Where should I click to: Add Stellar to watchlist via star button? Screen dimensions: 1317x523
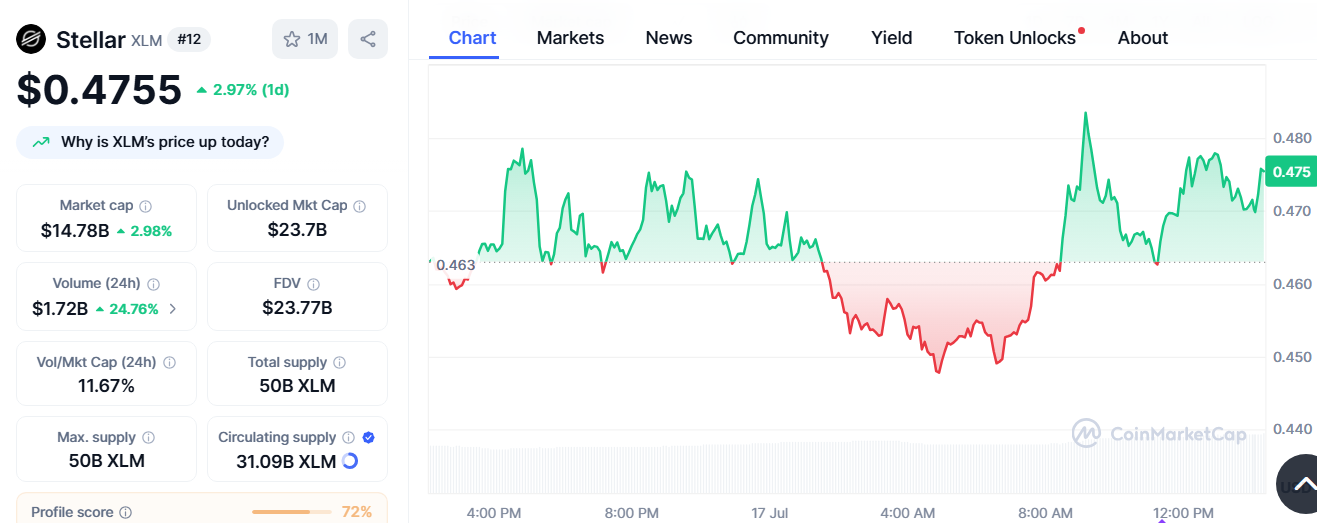305,39
